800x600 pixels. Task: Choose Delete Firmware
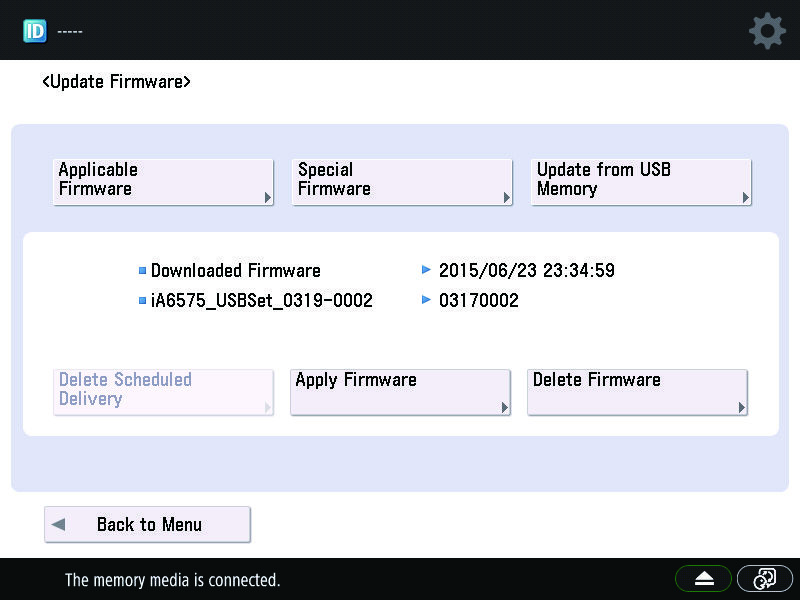(637, 392)
